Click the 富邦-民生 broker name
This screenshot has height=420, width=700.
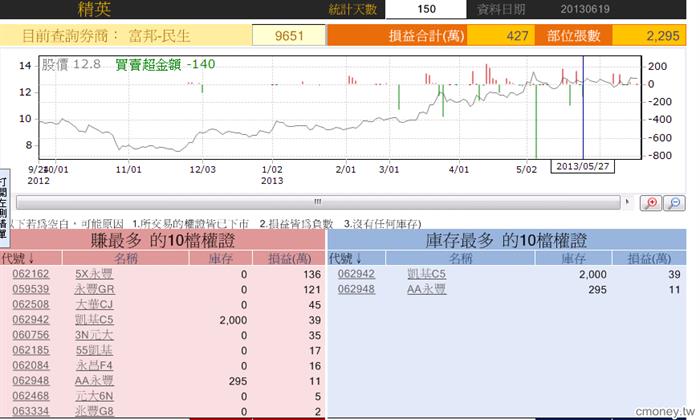[x=159, y=36]
